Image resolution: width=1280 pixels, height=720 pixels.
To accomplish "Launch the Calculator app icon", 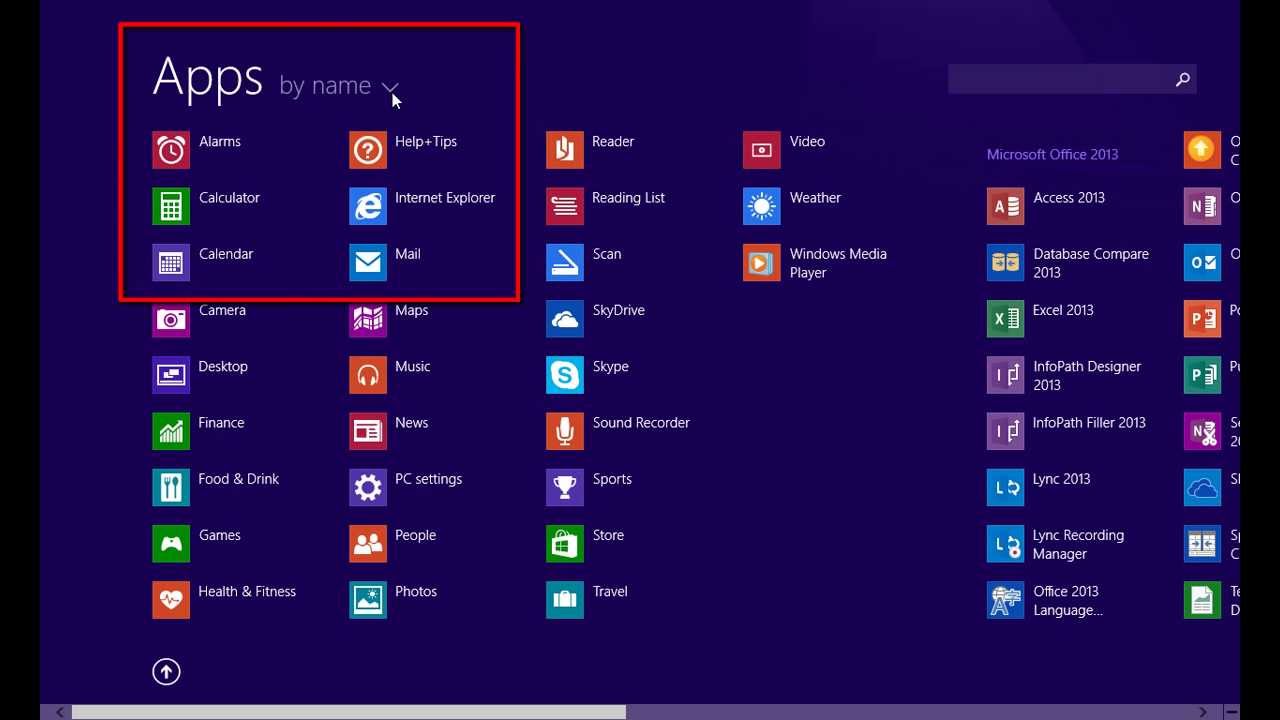I will (171, 206).
